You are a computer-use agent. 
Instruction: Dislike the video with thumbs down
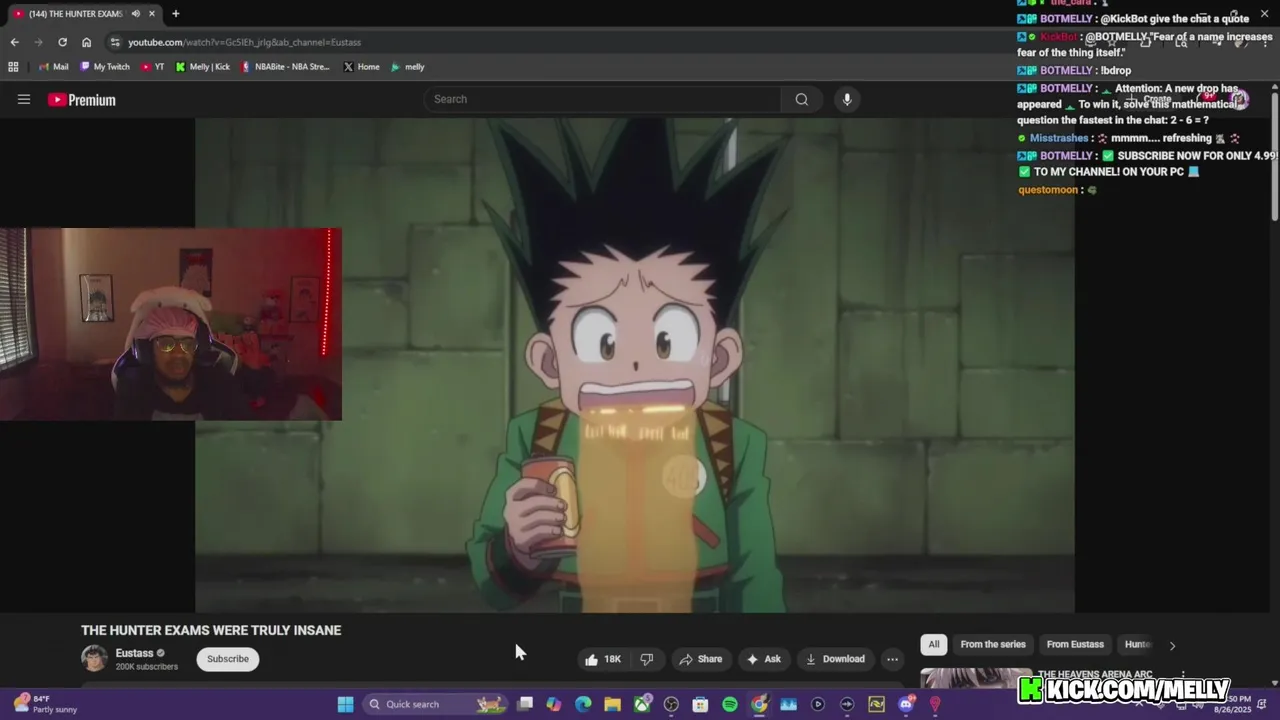pos(647,659)
